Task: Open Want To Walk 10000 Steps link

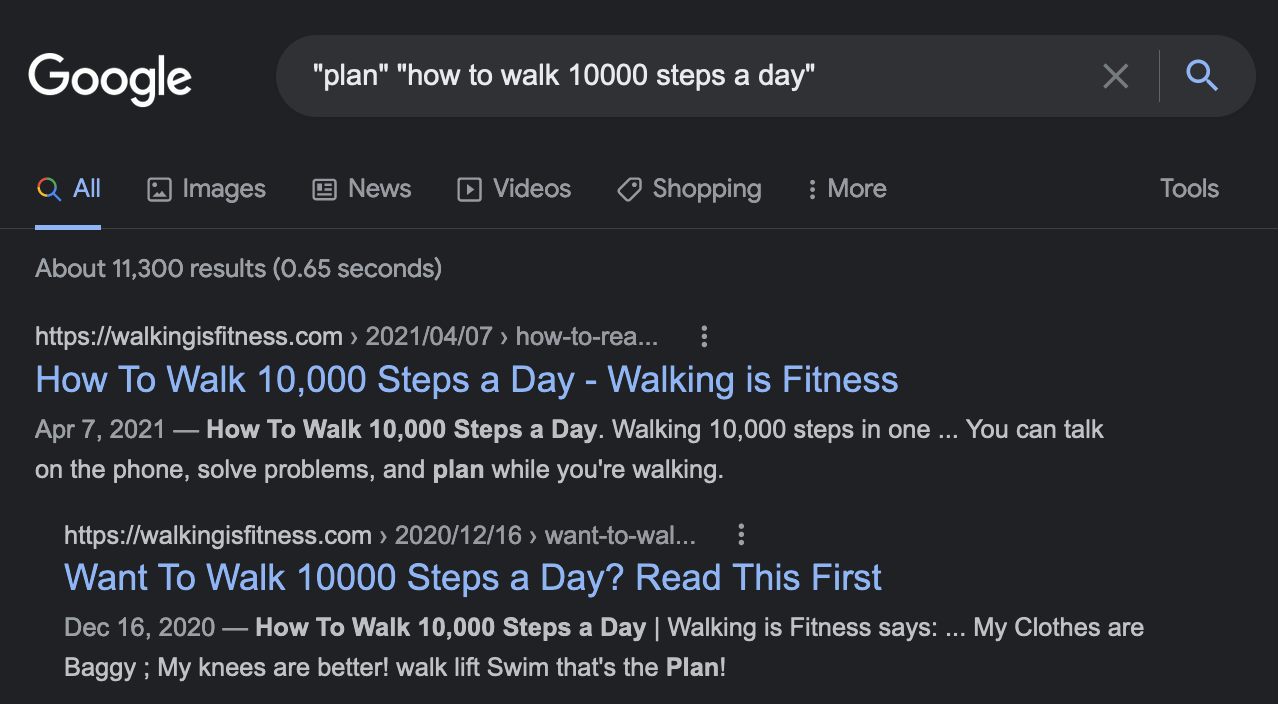Action: (472, 578)
